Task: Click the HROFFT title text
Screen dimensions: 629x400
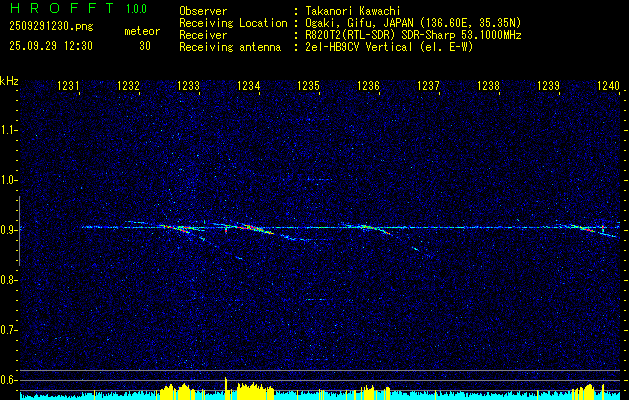Action: click(x=62, y=8)
